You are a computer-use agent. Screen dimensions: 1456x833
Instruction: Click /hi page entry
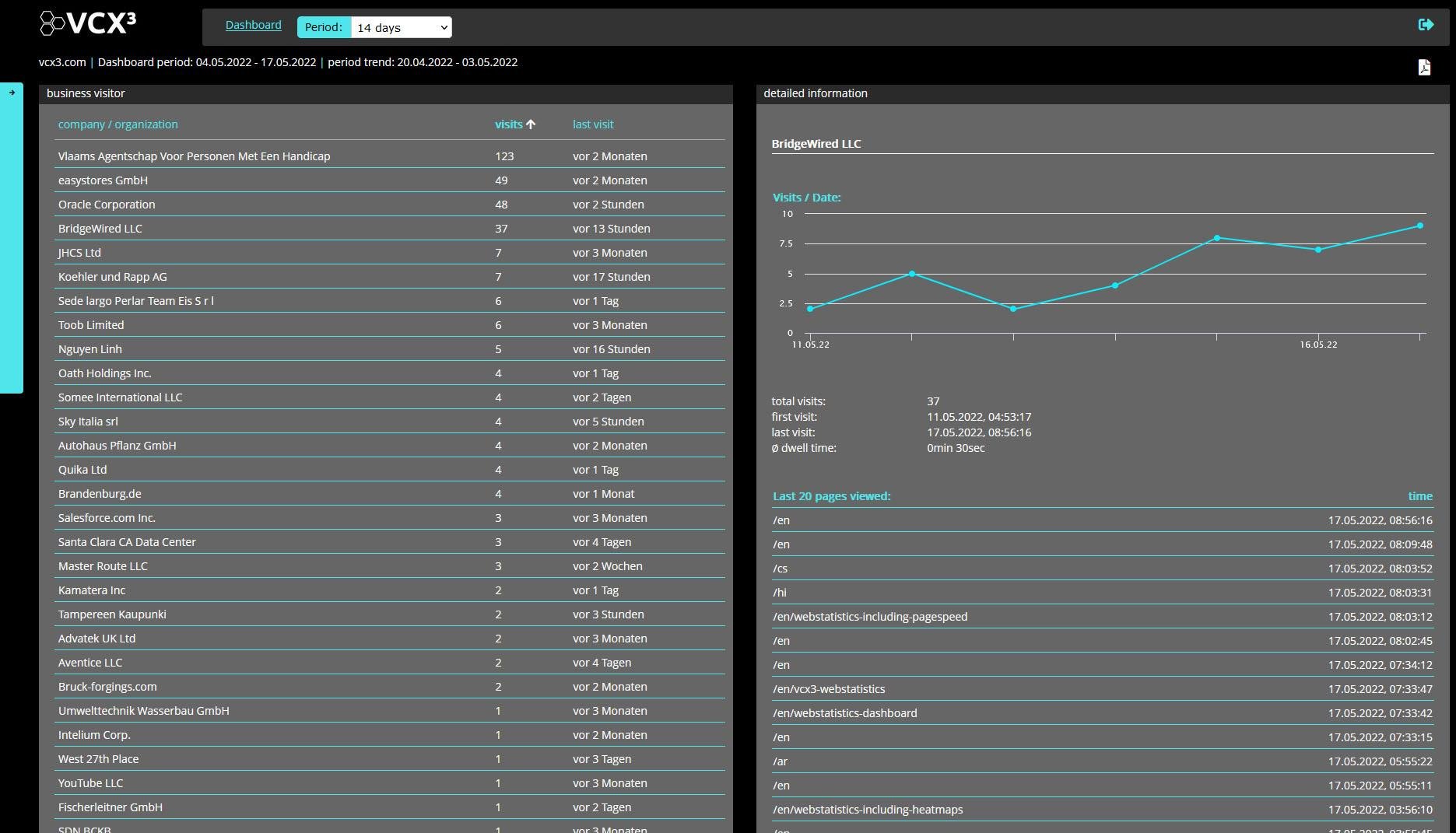click(1103, 593)
